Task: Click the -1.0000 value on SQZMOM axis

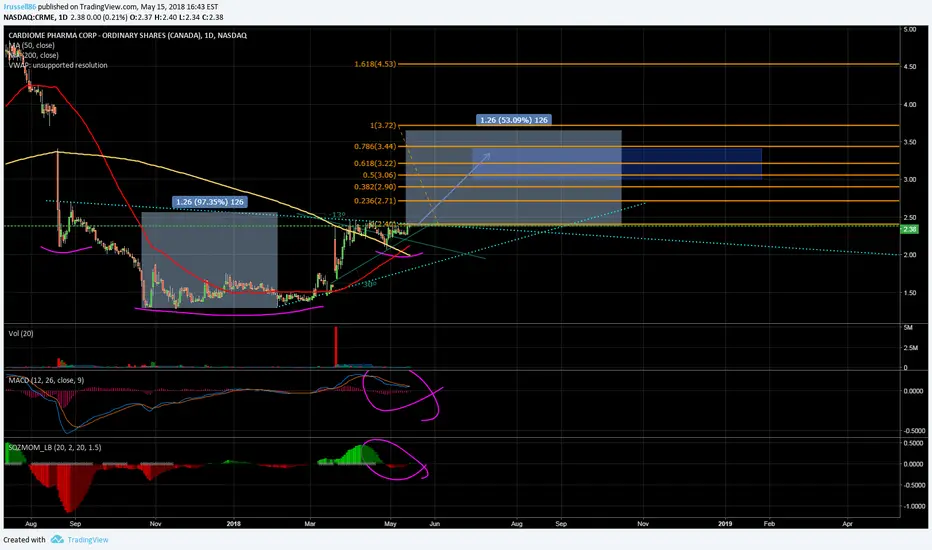Action: 914,507
